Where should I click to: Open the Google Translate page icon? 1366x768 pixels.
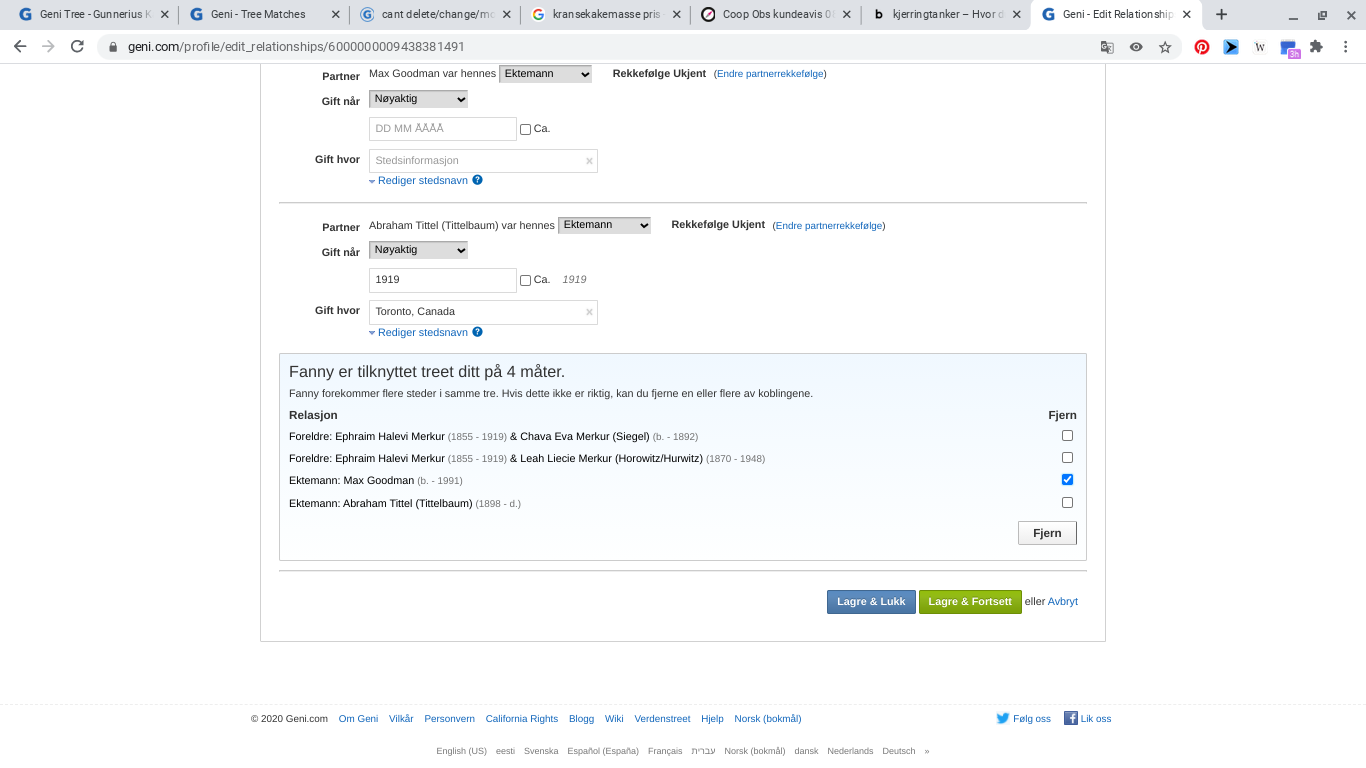tap(1107, 47)
